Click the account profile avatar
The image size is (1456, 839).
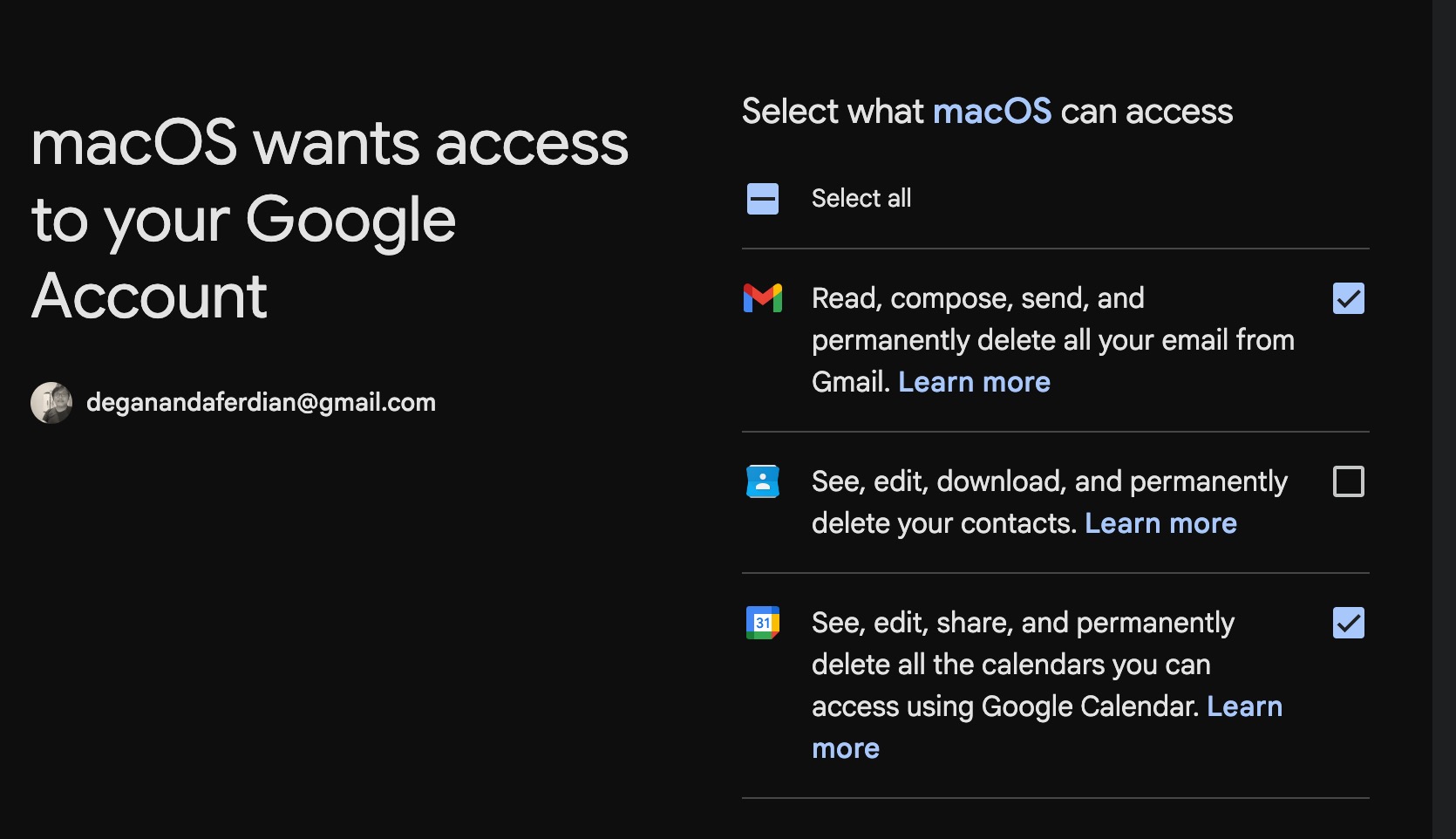tap(51, 403)
